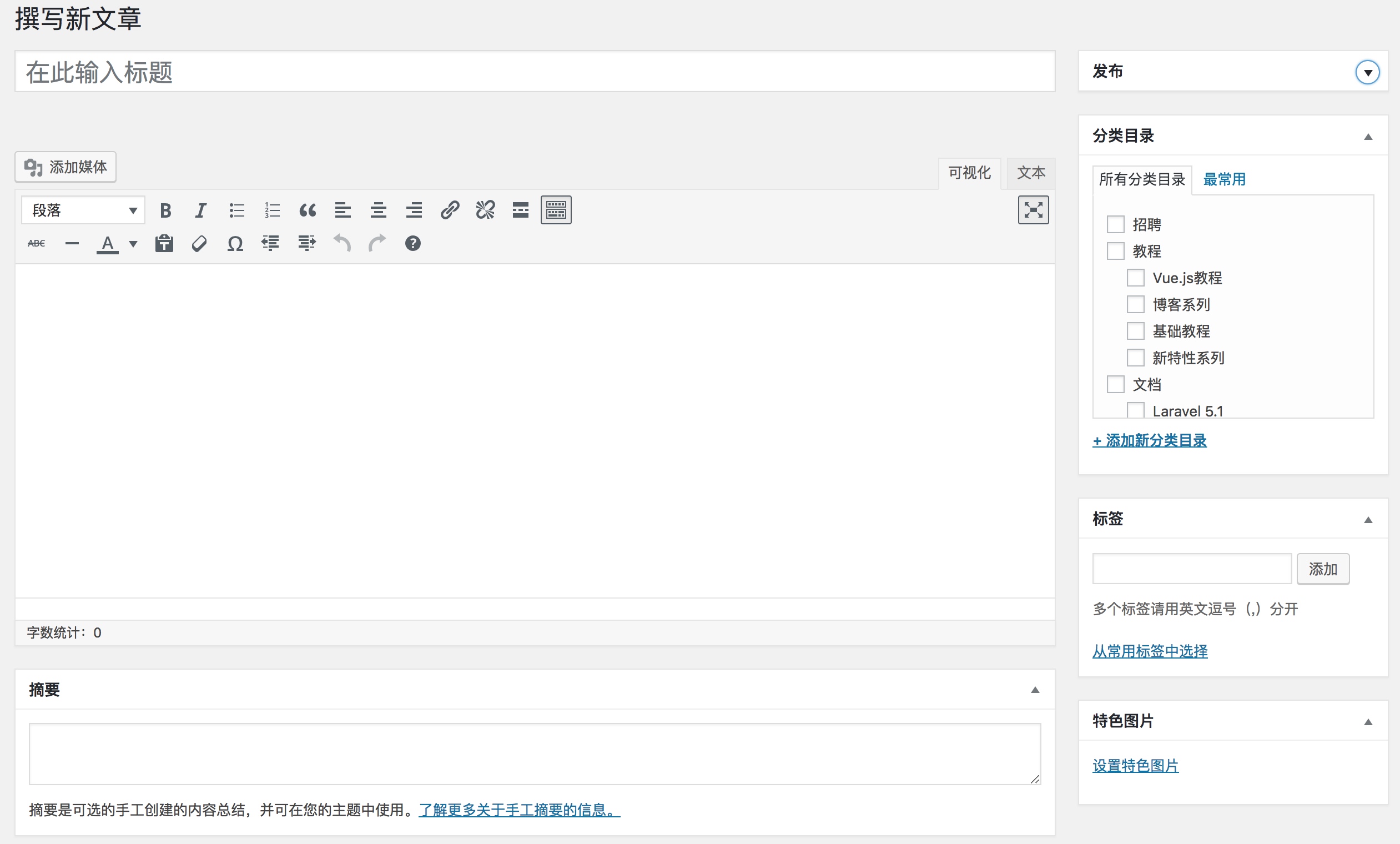Viewport: 1400px width, 844px height.
Task: Align text to the left
Action: pos(343,210)
